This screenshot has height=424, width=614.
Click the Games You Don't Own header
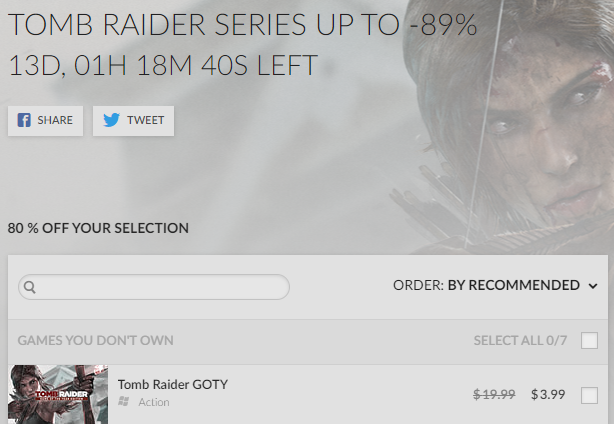pyautogui.click(x=96, y=341)
